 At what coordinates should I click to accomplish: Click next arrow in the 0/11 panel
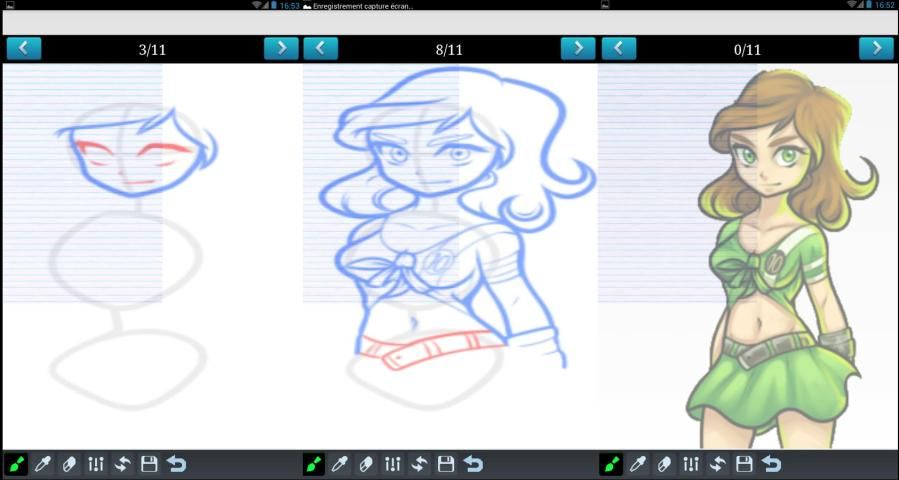(x=876, y=48)
